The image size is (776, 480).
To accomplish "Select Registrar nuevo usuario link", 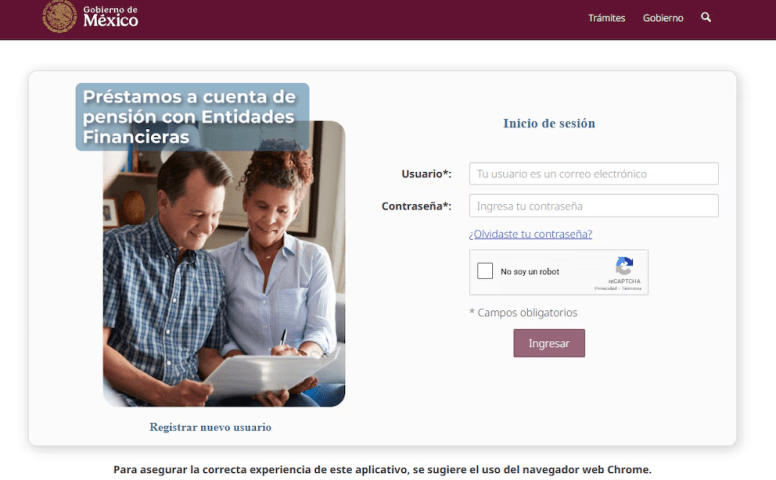I will 210,427.
